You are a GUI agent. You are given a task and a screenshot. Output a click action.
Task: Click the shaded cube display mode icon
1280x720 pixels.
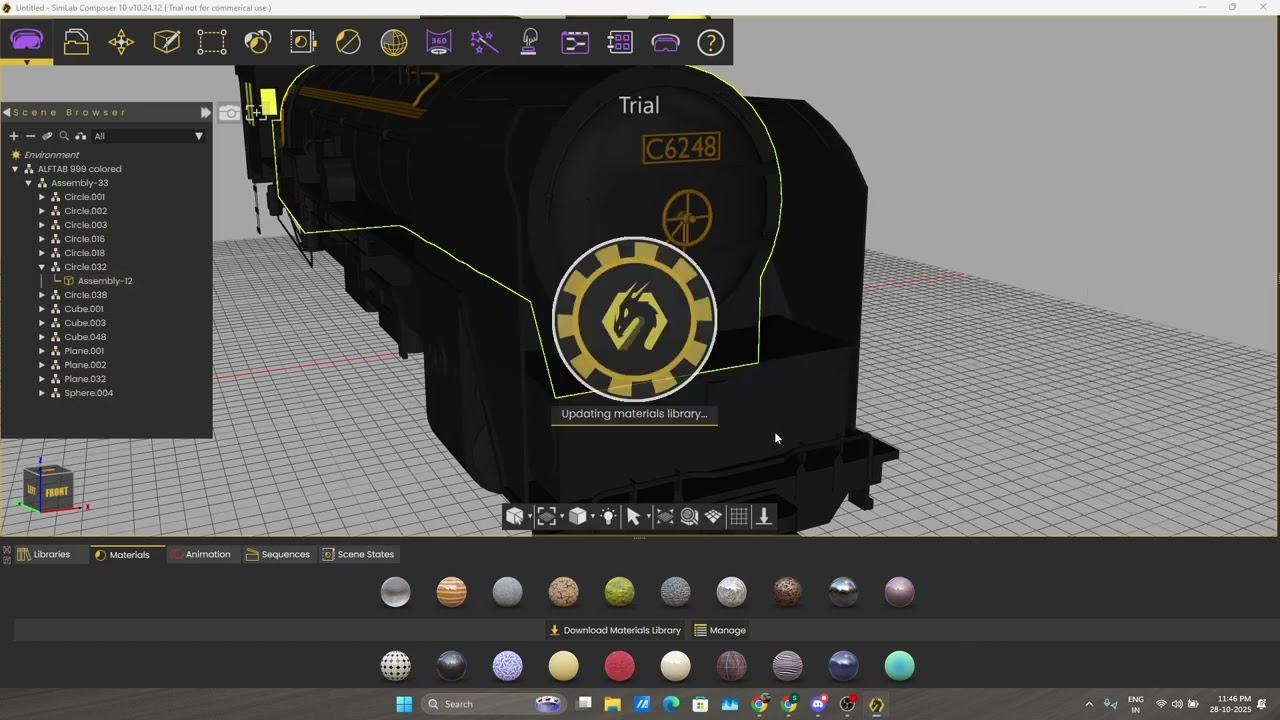pyautogui.click(x=577, y=516)
